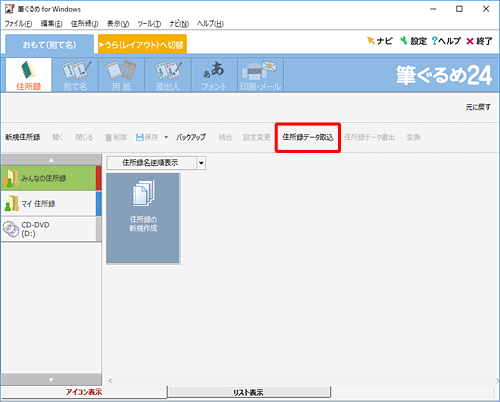Click 新規住所録 button
This screenshot has height=402, width=500.
click(22, 137)
